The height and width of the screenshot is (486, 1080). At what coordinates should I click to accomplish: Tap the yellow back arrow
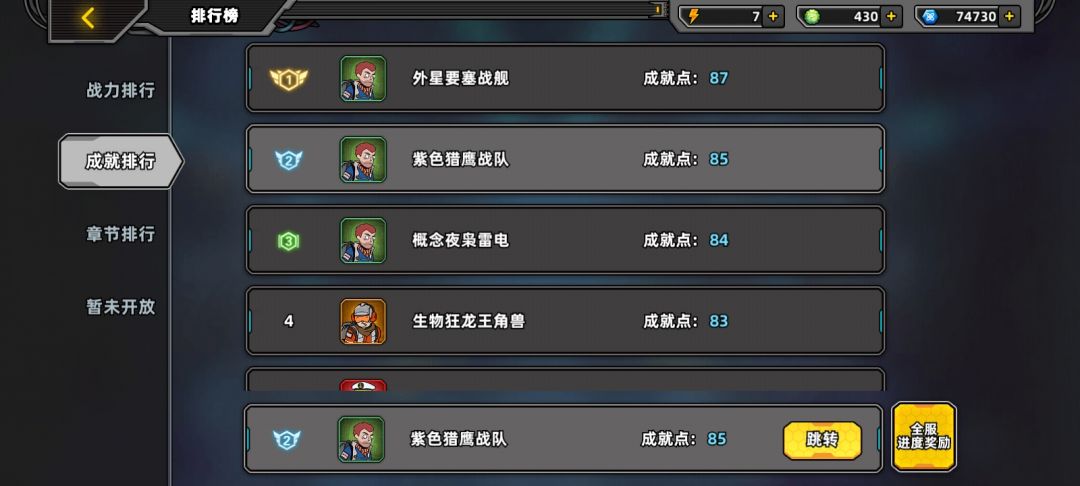tap(87, 17)
